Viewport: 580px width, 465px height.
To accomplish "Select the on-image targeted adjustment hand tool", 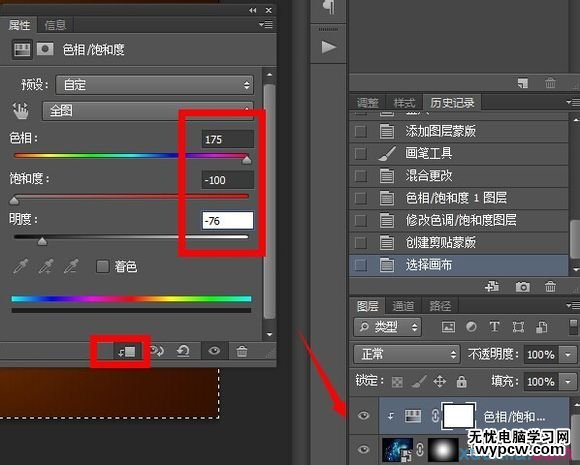I will tap(21, 111).
